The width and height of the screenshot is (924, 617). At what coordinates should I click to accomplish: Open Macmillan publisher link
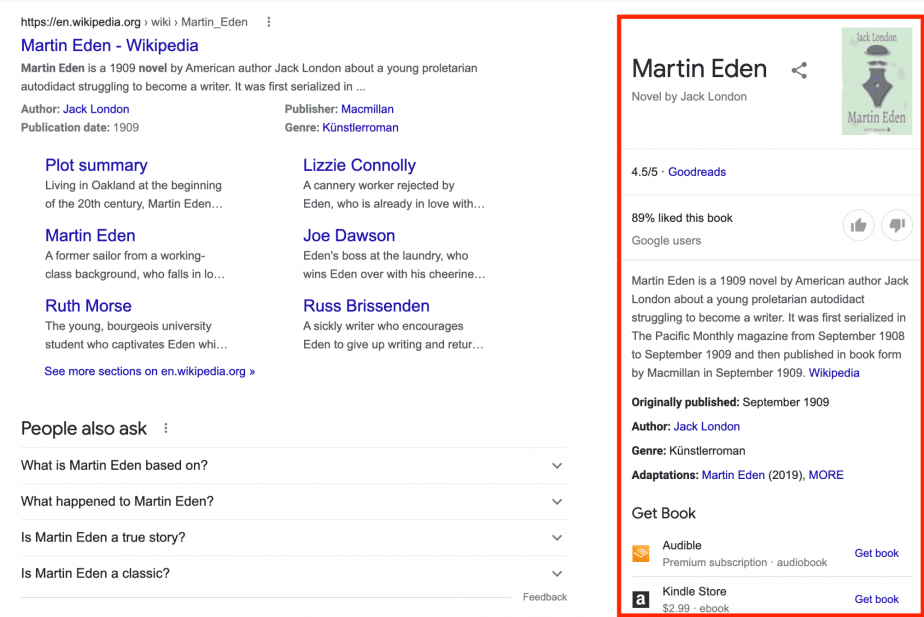coord(367,109)
